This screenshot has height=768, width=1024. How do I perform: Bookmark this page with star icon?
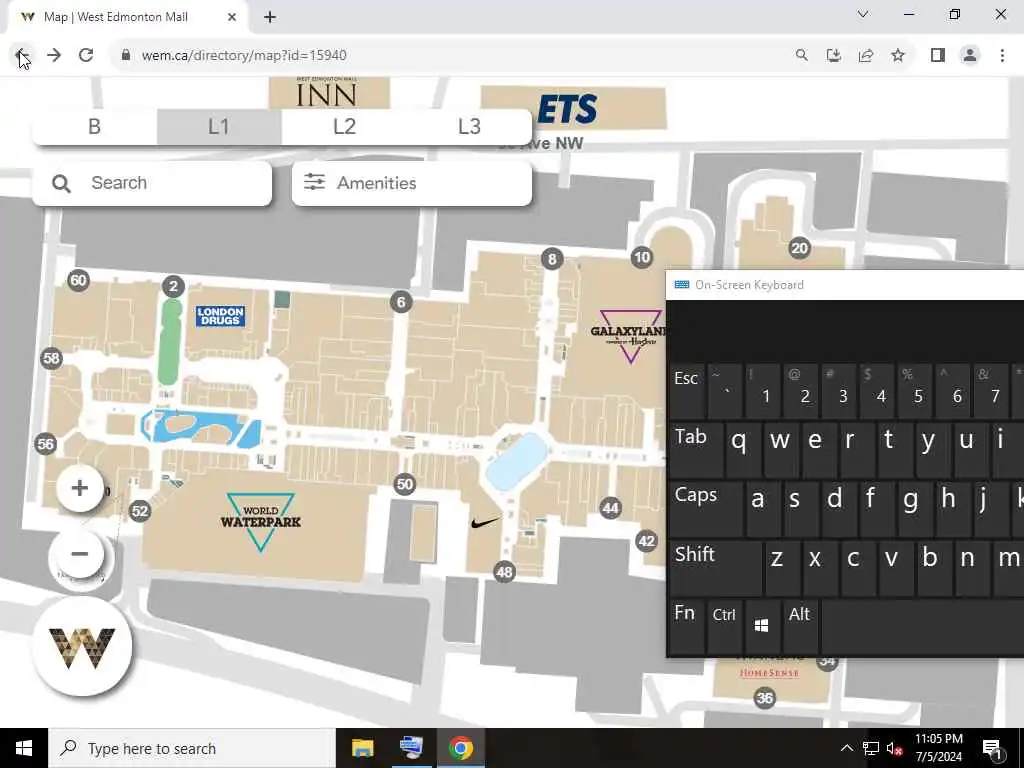[898, 56]
